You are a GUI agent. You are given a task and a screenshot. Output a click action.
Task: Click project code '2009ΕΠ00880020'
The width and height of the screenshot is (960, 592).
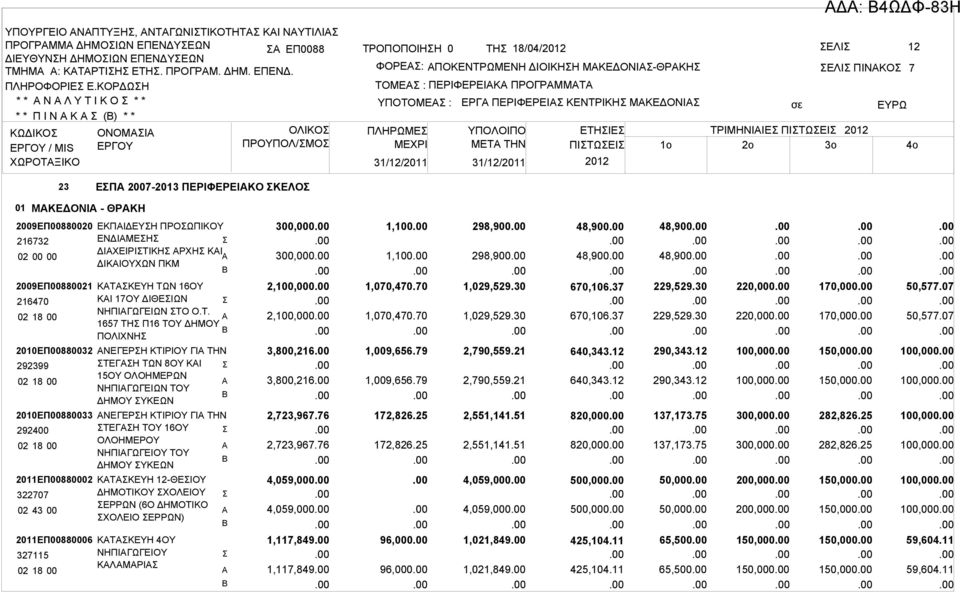(x=54, y=227)
